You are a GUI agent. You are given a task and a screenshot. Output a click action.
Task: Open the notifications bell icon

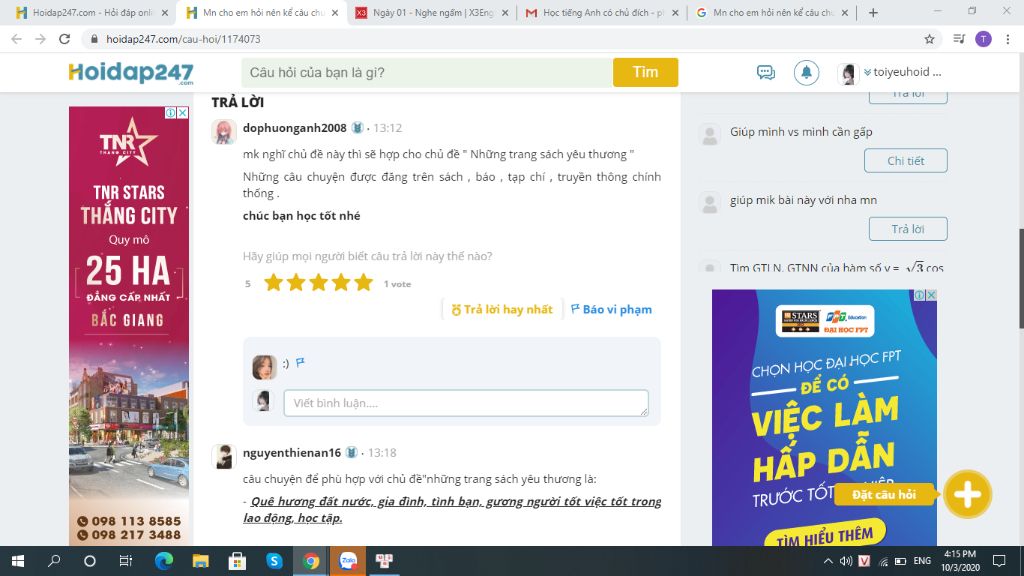(807, 72)
